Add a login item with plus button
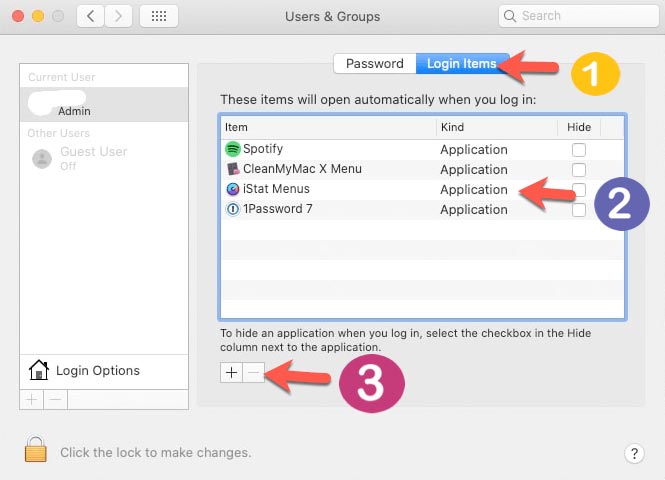Image resolution: width=665 pixels, height=480 pixels. click(x=231, y=371)
